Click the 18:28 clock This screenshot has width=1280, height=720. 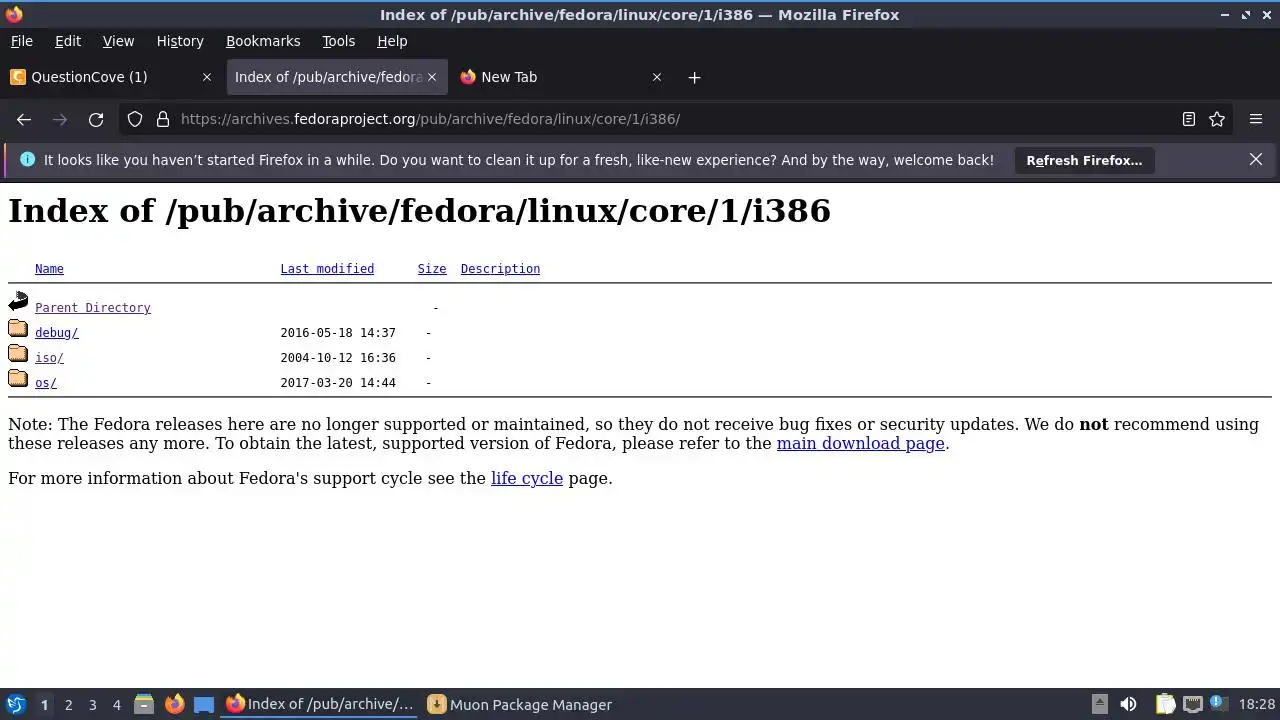(1257, 704)
